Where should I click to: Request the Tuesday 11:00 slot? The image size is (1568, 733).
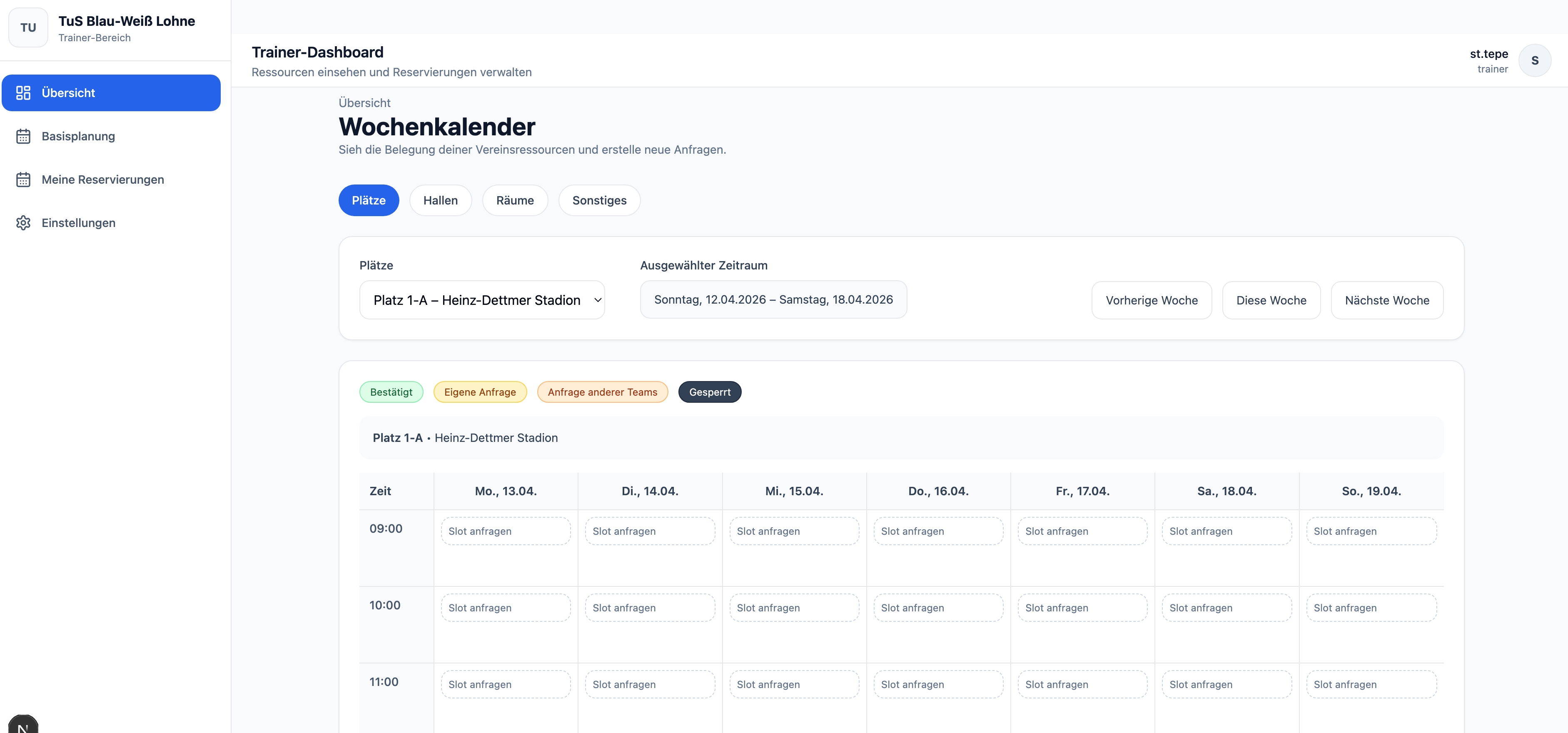650,684
